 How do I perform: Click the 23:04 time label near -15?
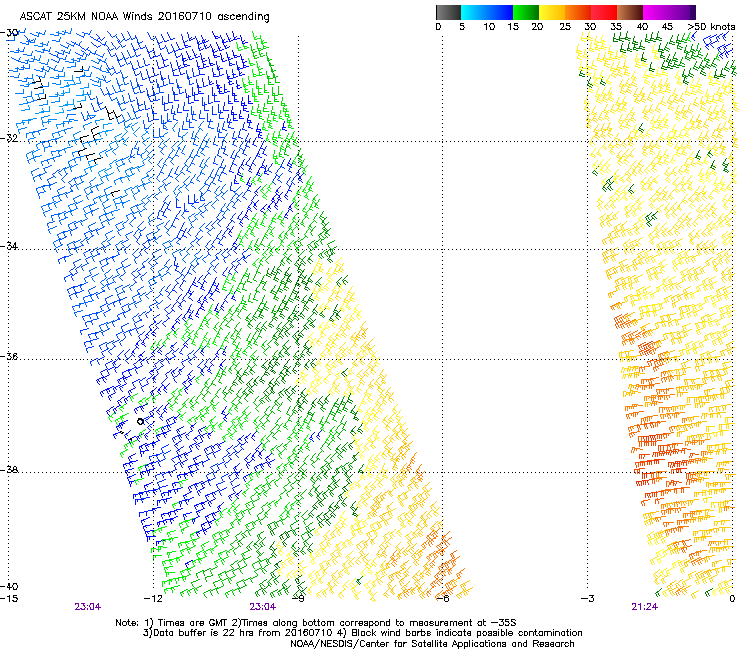tap(88, 607)
